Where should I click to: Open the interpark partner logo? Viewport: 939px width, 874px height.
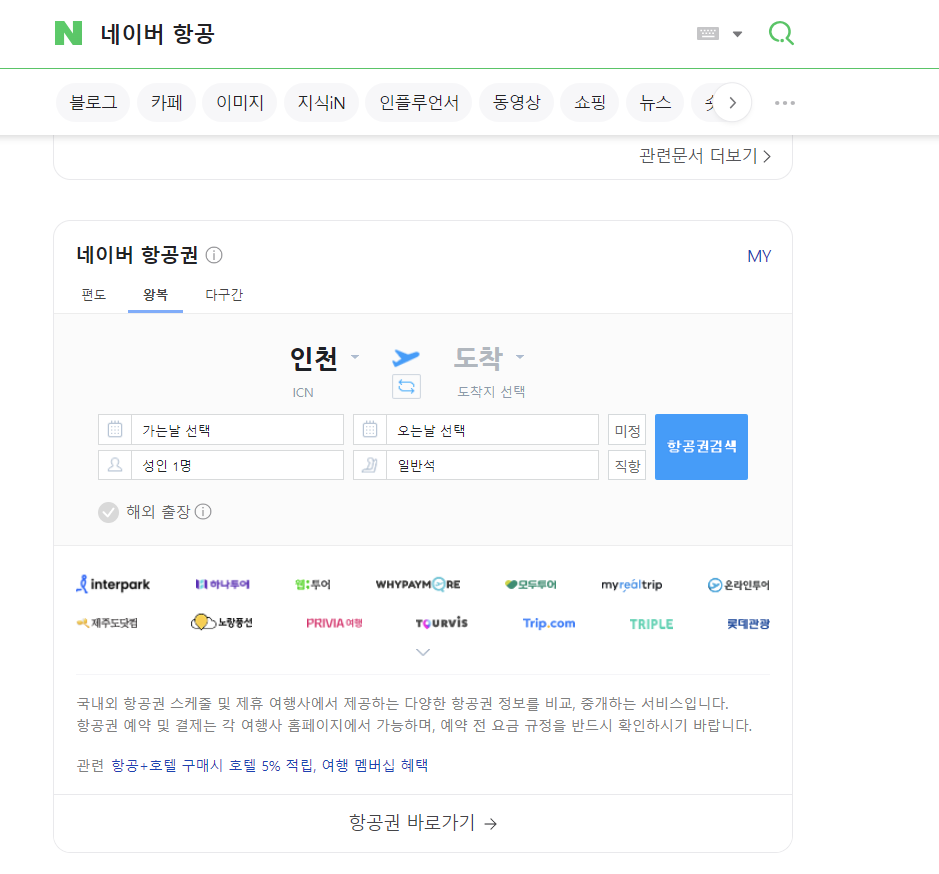click(x=113, y=584)
